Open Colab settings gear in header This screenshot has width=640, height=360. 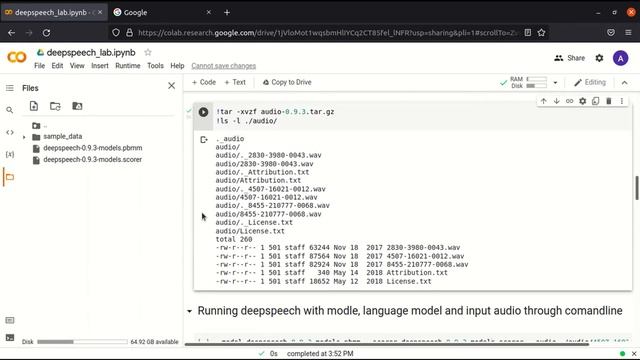(x=599, y=58)
